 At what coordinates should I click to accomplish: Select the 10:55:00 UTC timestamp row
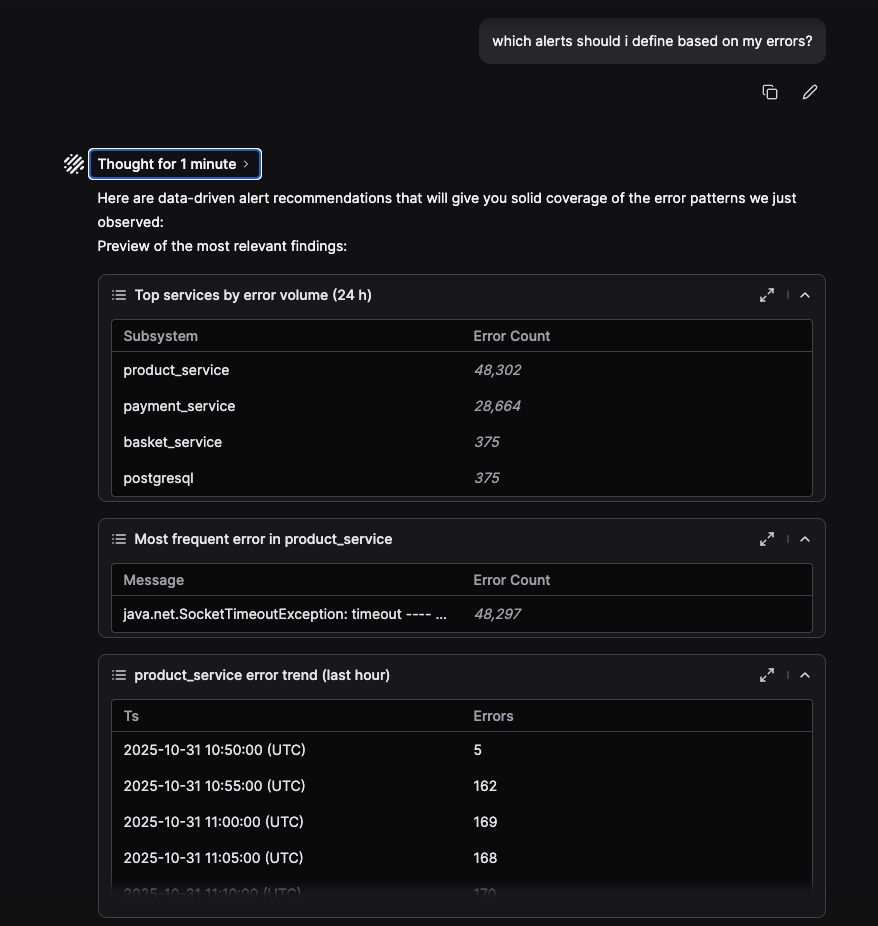214,786
